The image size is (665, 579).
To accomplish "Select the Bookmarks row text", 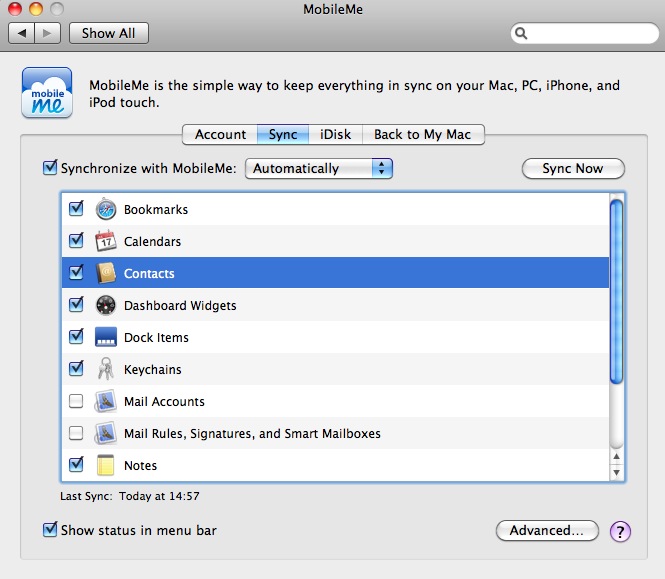I will 156,210.
